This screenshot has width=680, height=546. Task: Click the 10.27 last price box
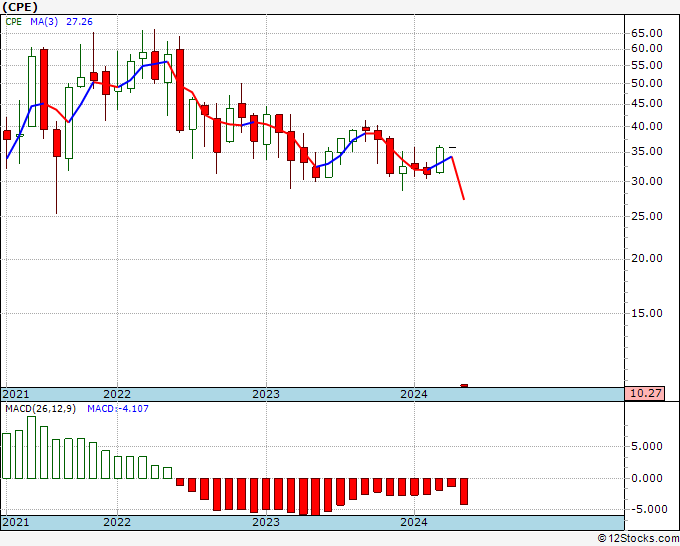click(645, 394)
